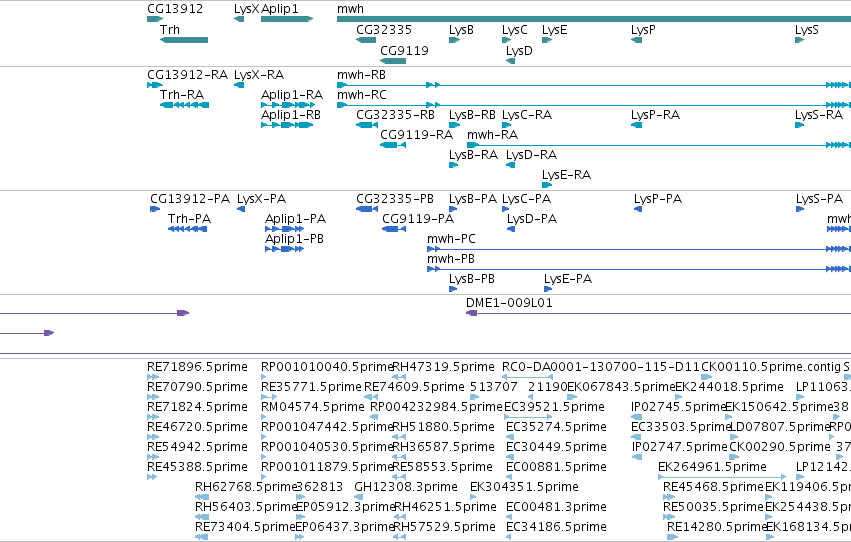Click the RE71896.5prime EST

click(x=153, y=377)
